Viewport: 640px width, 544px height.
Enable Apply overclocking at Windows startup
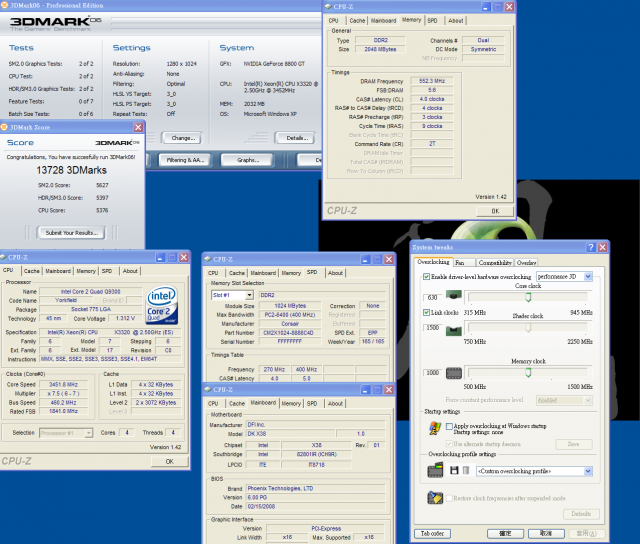tap(449, 426)
